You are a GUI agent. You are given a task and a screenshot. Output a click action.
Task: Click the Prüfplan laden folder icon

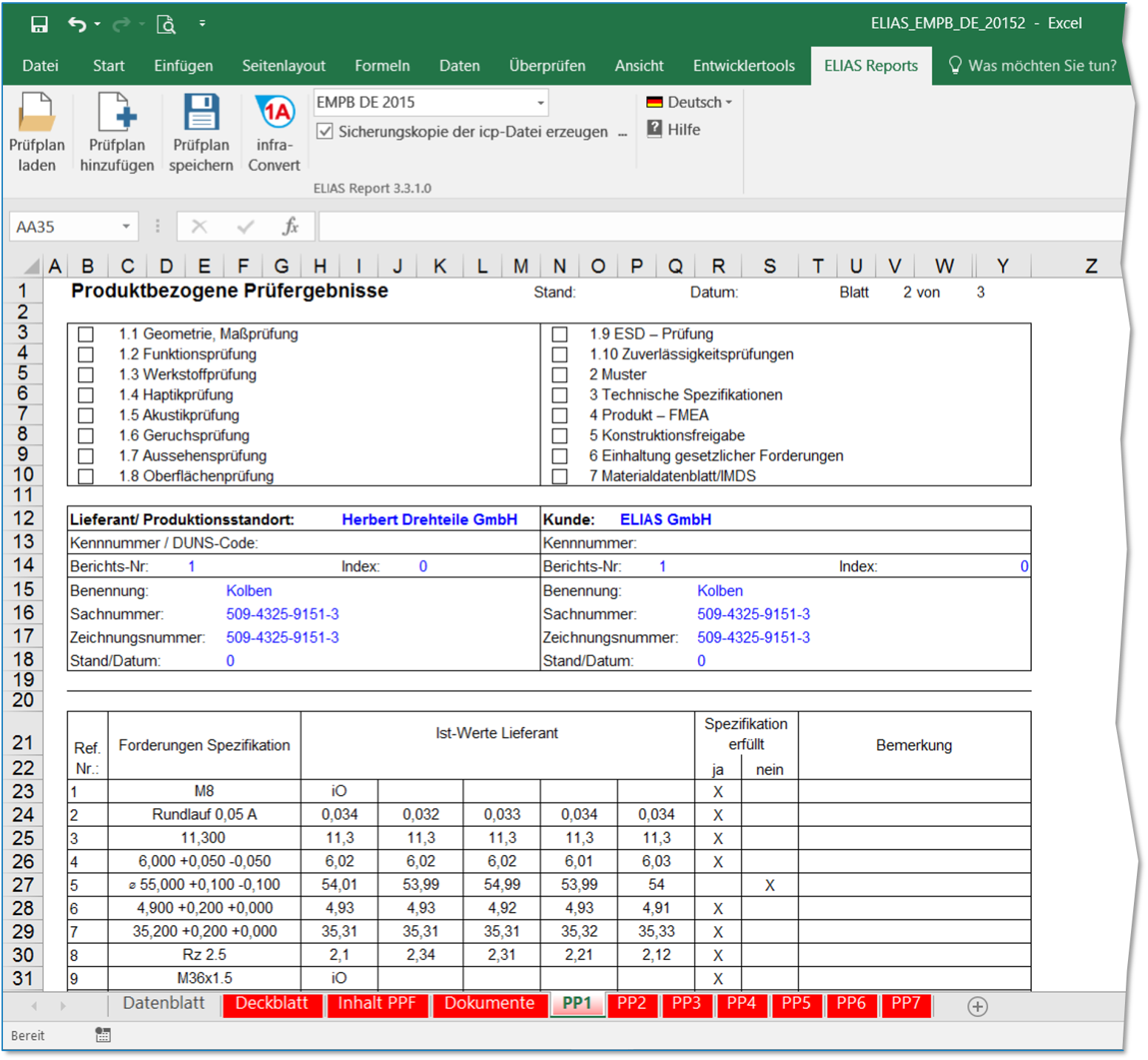point(36,113)
